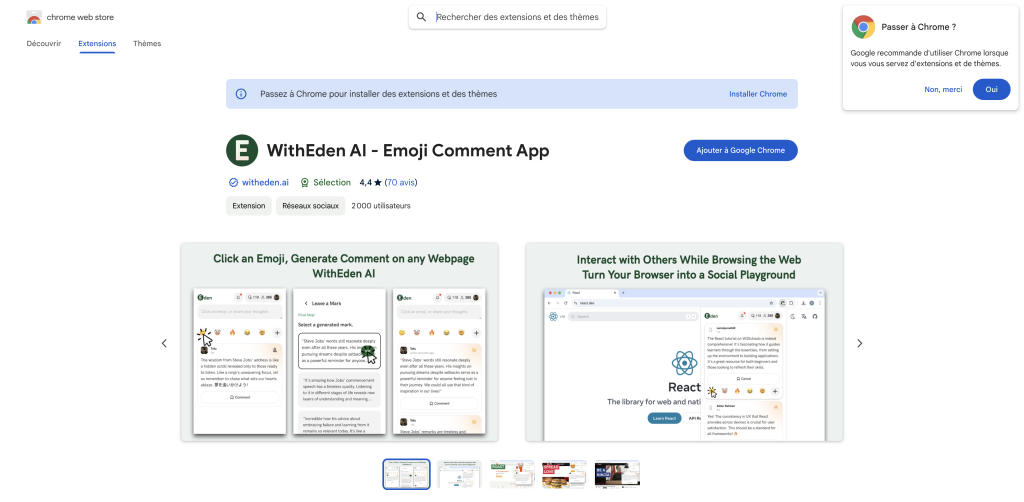The height and width of the screenshot is (502, 1024).
Task: Click the Réseaux sociaux category chip
Action: pyautogui.click(x=310, y=206)
